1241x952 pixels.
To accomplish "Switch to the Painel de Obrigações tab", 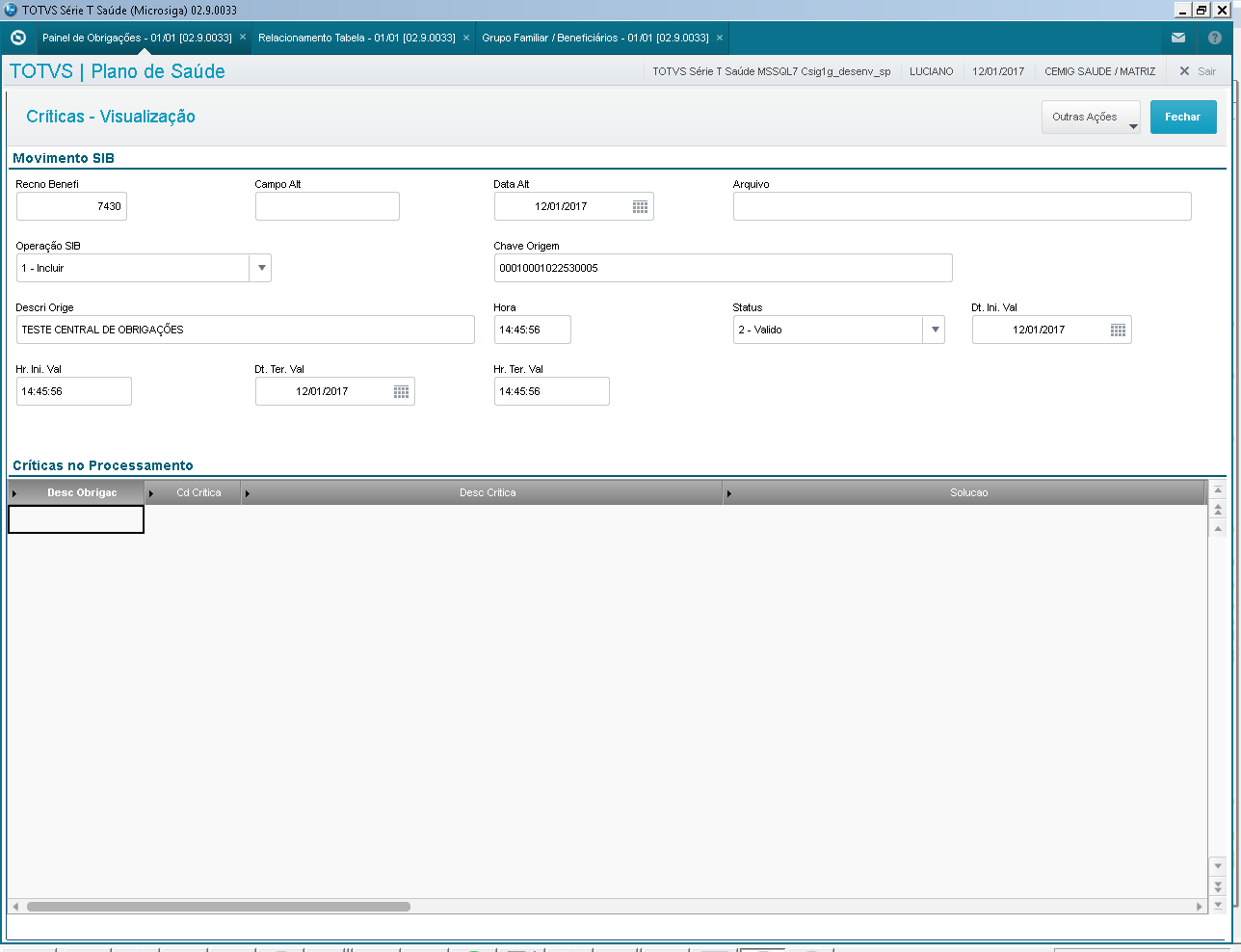I will [x=137, y=38].
